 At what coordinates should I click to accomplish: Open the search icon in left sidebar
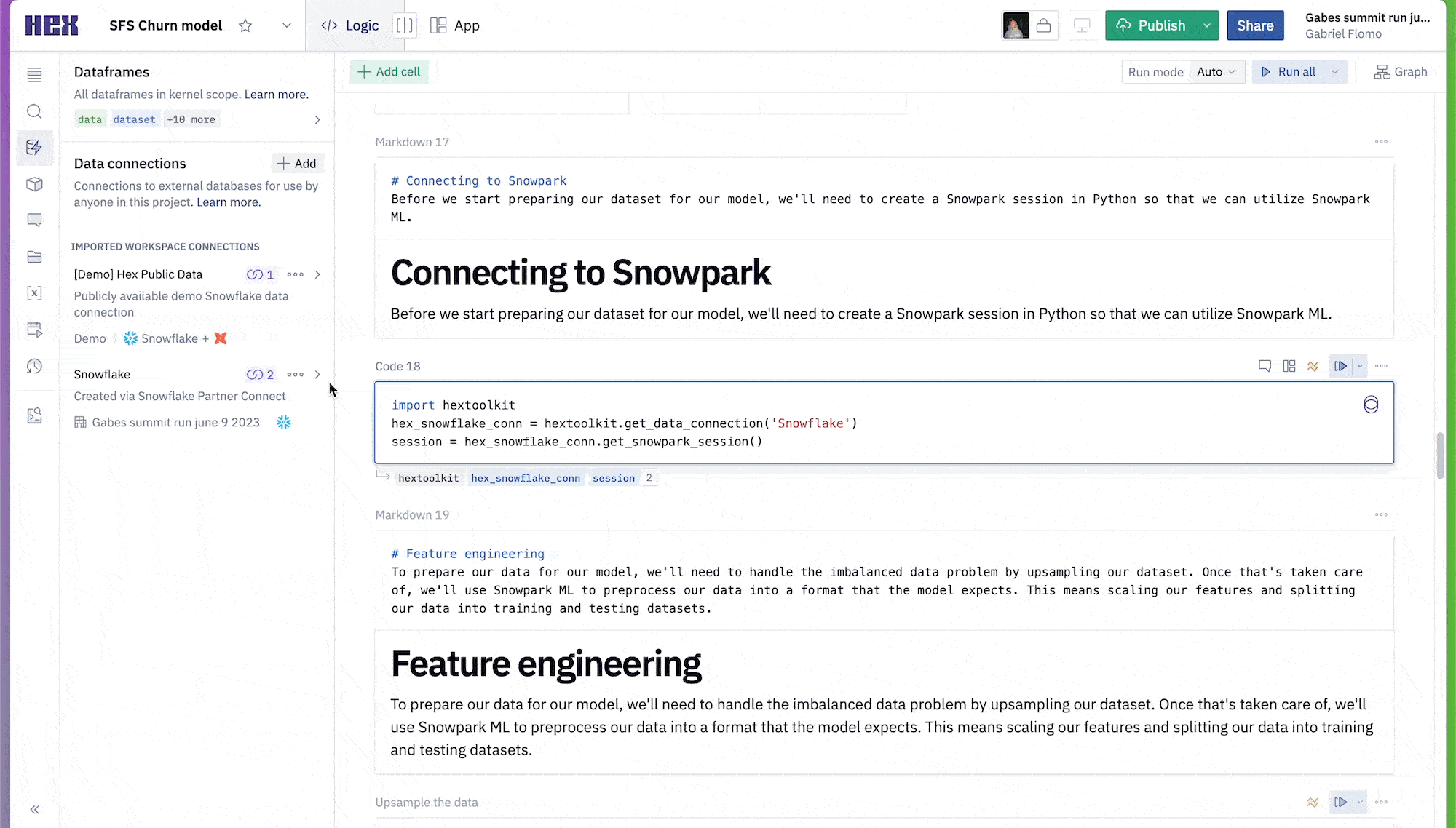coord(34,111)
